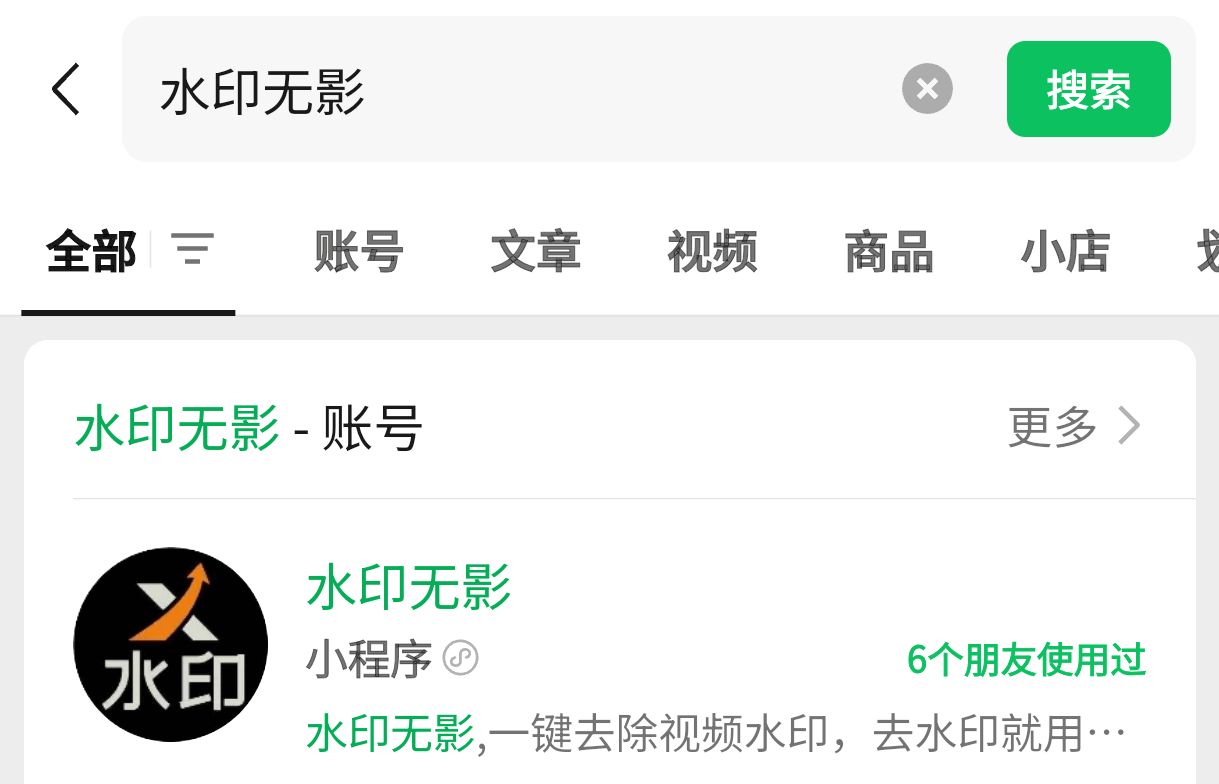Click the green 搜索 button

click(x=1088, y=89)
